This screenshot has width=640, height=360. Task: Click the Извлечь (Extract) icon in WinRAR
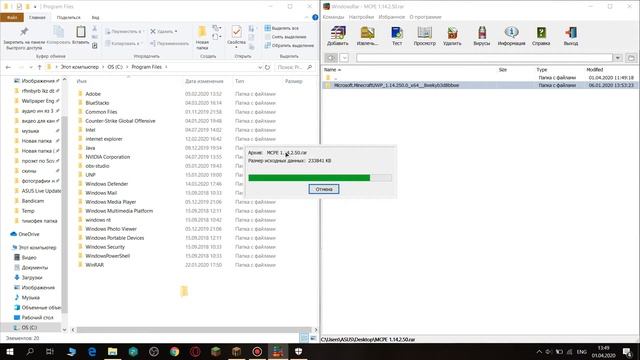pyautogui.click(x=367, y=33)
